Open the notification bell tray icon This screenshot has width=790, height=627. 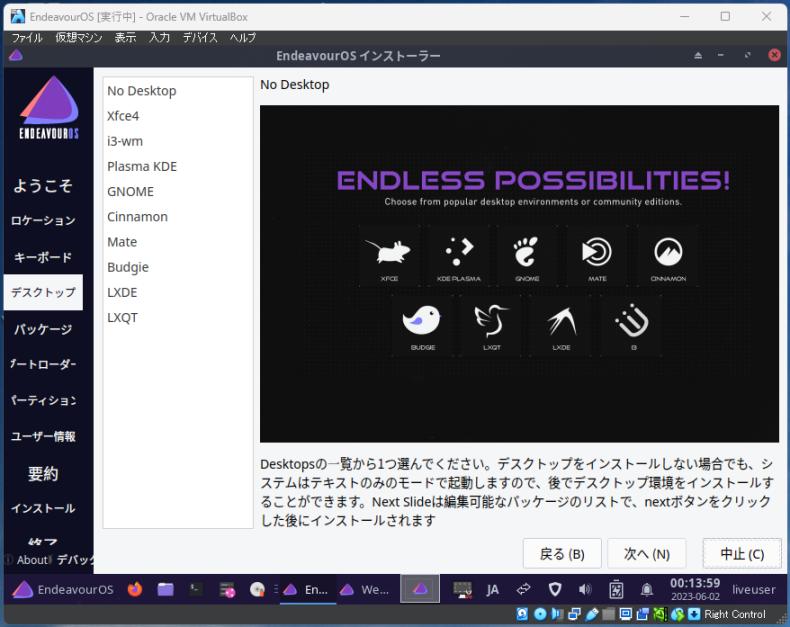tap(647, 589)
